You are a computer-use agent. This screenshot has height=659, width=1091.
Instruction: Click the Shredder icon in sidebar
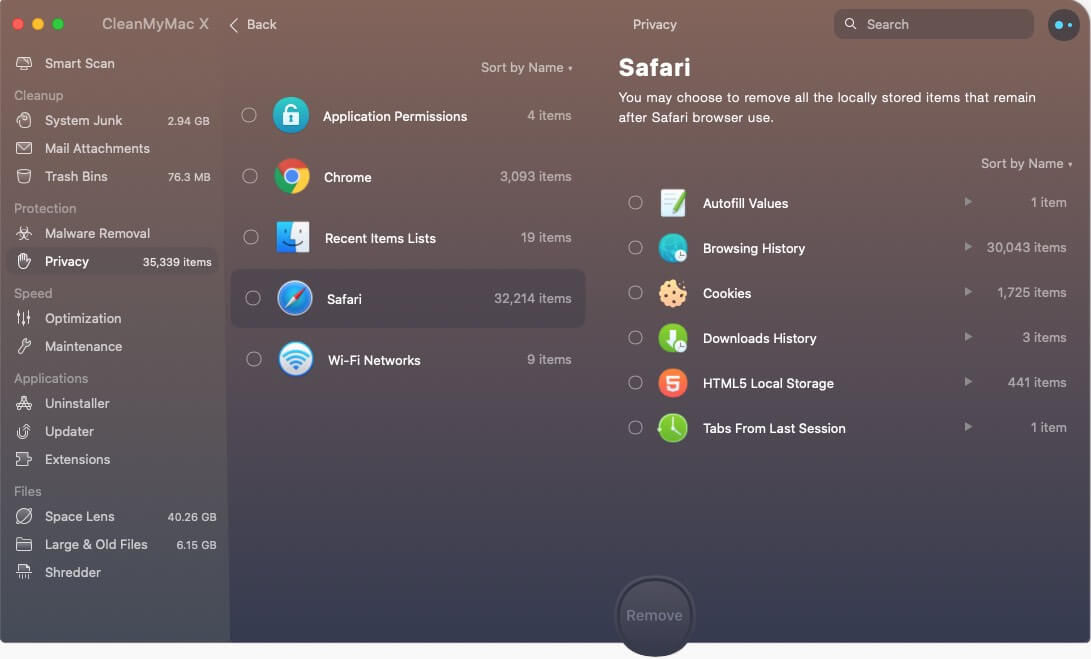24,572
